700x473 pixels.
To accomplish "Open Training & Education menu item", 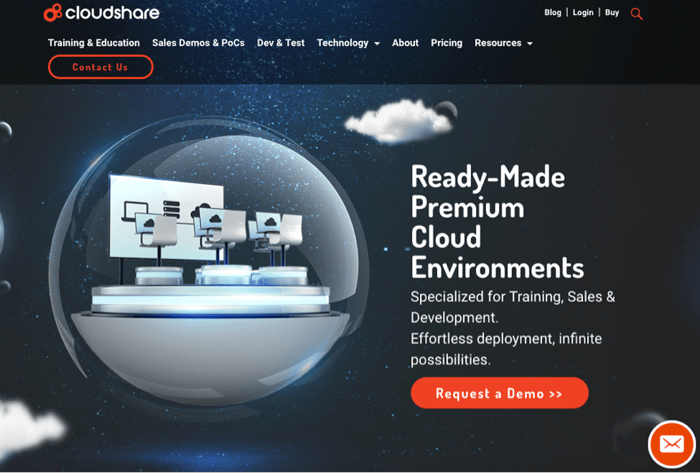I will pos(94,43).
